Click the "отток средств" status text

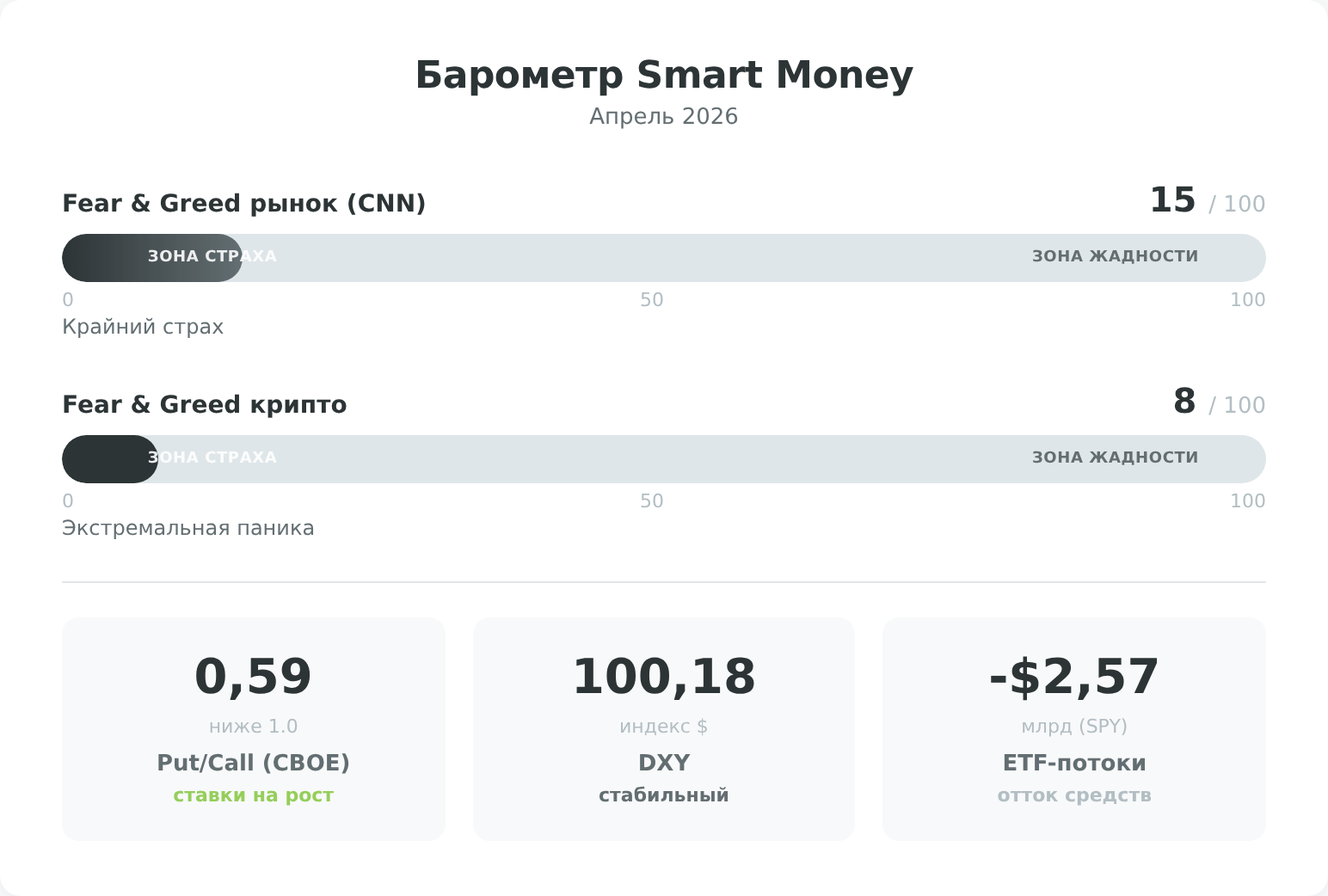pyautogui.click(x=1073, y=795)
